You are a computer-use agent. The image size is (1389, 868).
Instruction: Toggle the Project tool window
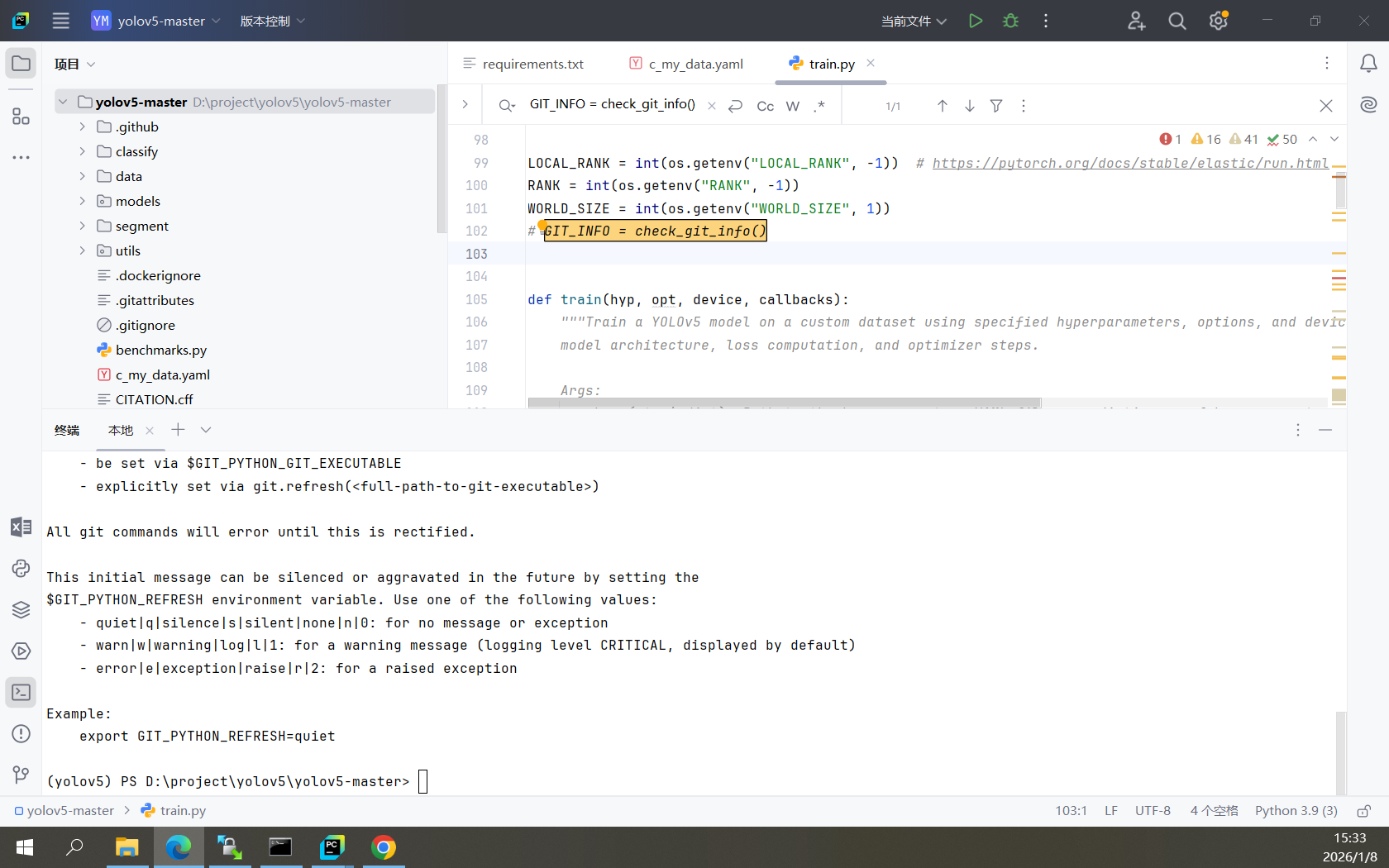point(21,64)
